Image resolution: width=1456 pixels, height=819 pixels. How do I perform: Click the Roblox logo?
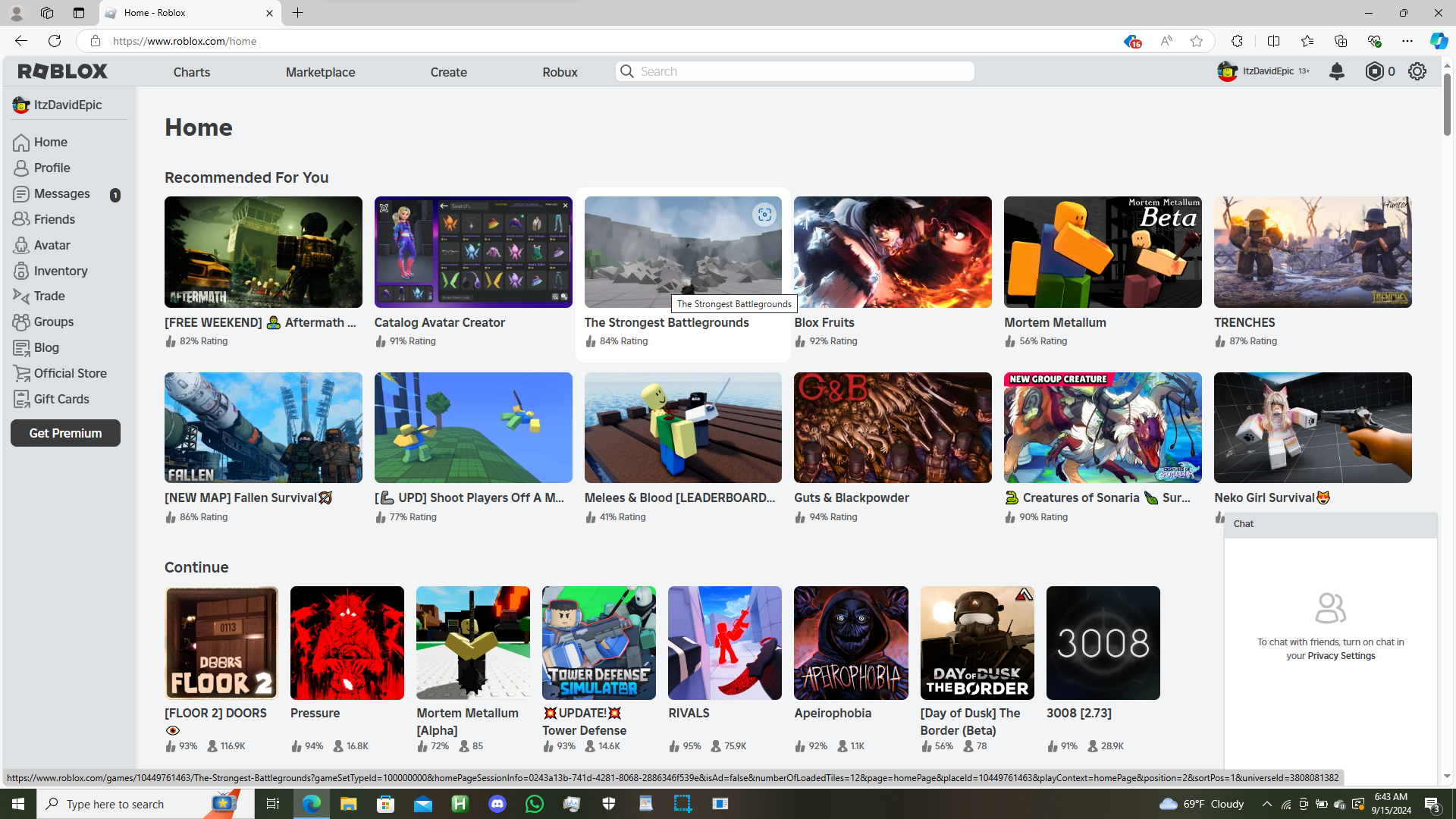pos(63,71)
